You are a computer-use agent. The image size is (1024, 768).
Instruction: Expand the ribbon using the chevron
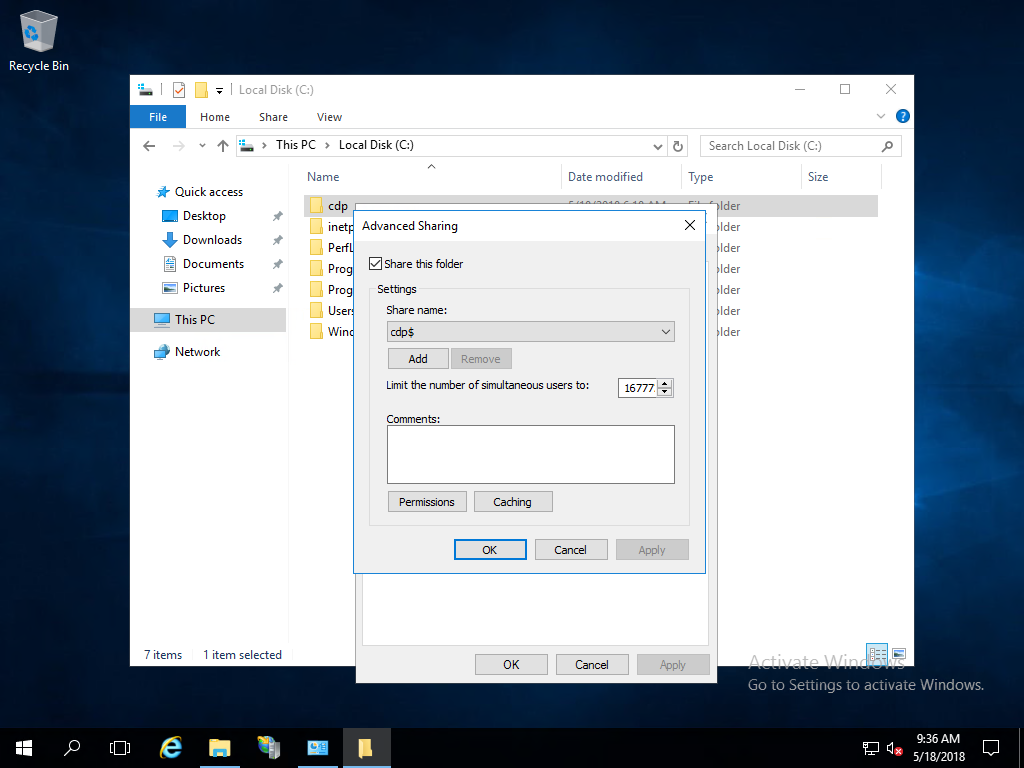pyautogui.click(x=881, y=117)
